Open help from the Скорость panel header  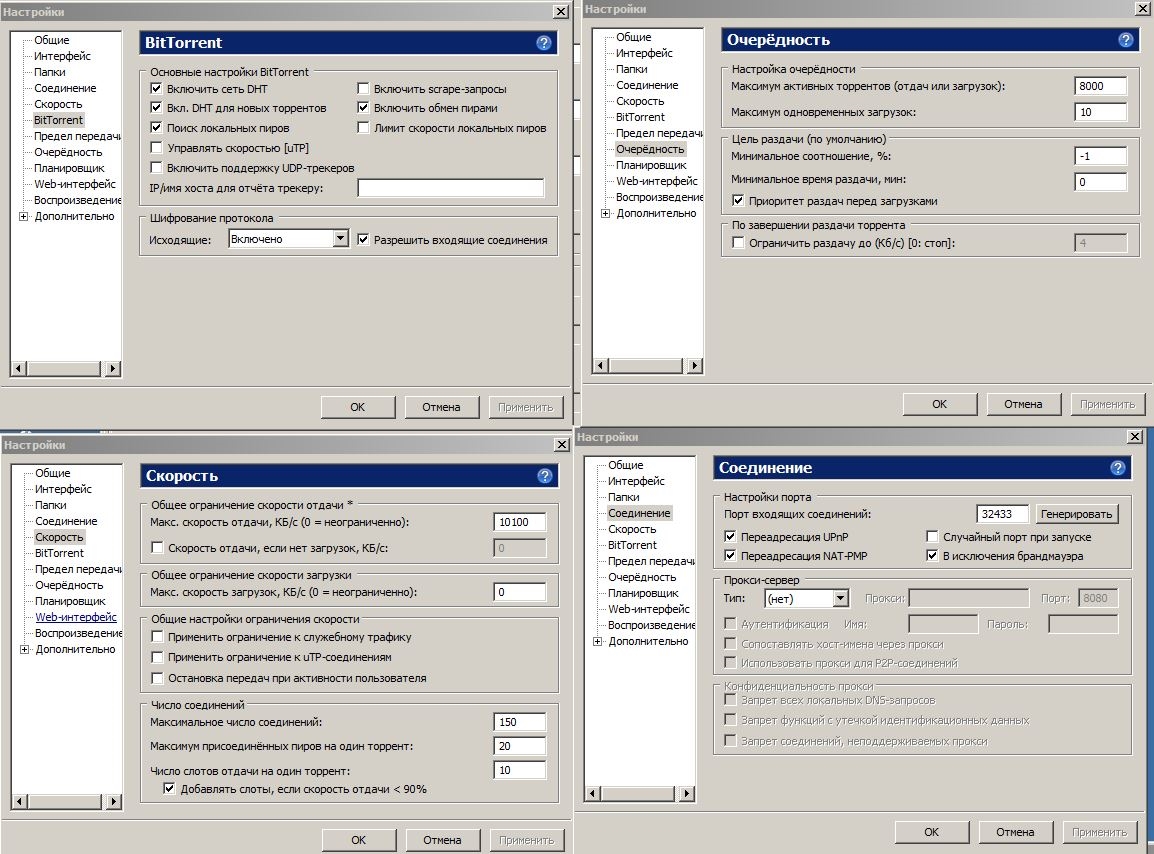pyautogui.click(x=544, y=476)
